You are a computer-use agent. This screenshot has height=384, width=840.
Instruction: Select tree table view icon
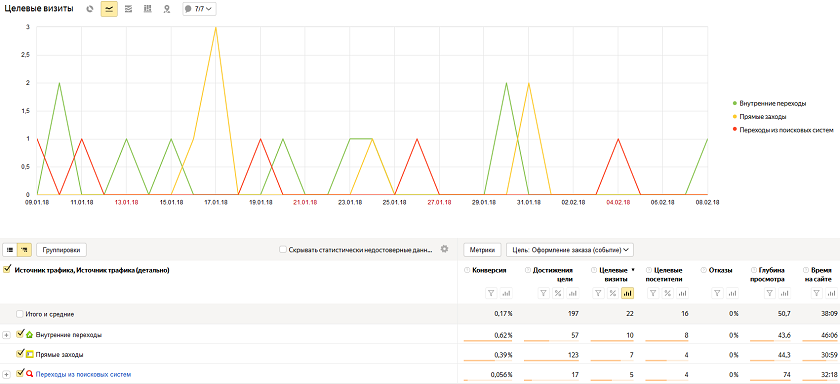(25, 250)
